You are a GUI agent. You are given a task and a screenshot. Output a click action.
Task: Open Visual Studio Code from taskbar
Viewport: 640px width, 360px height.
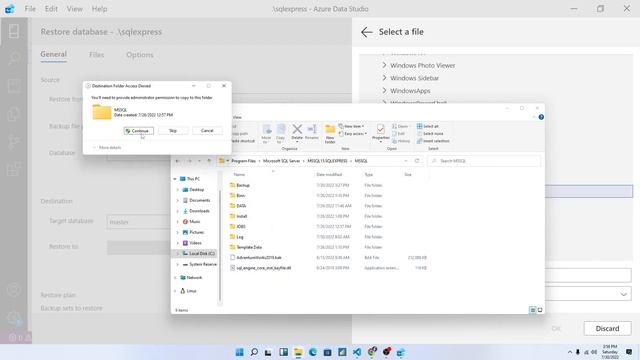coord(357,352)
